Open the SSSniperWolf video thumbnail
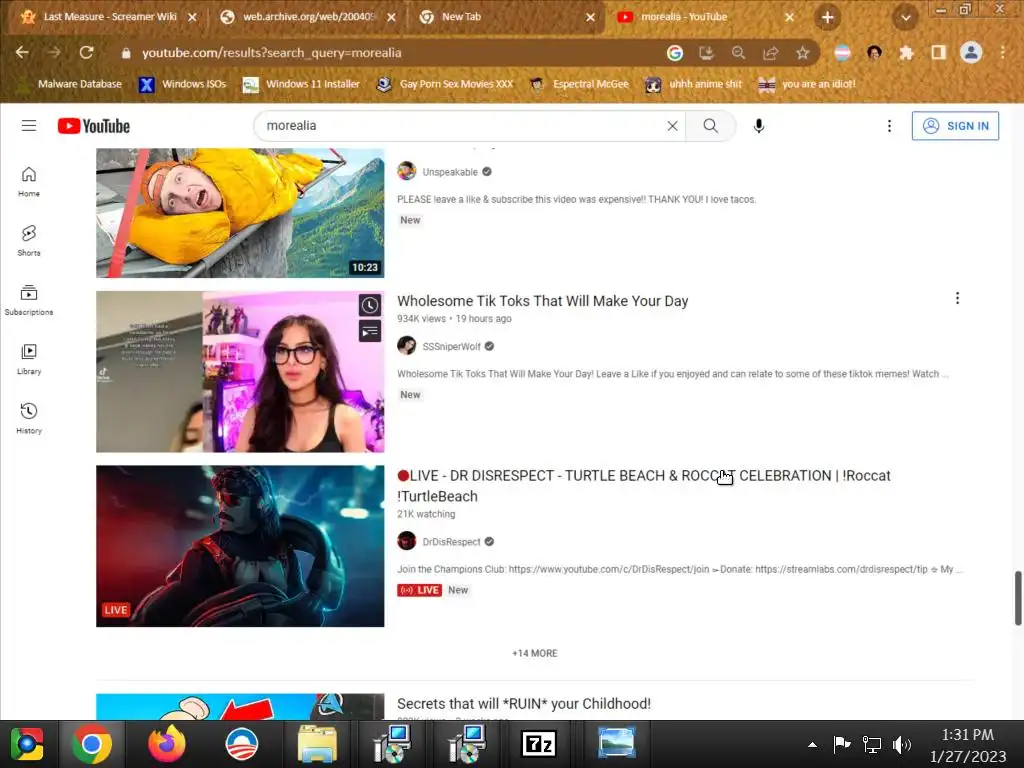Screen dimensions: 1024x768 click(240, 372)
